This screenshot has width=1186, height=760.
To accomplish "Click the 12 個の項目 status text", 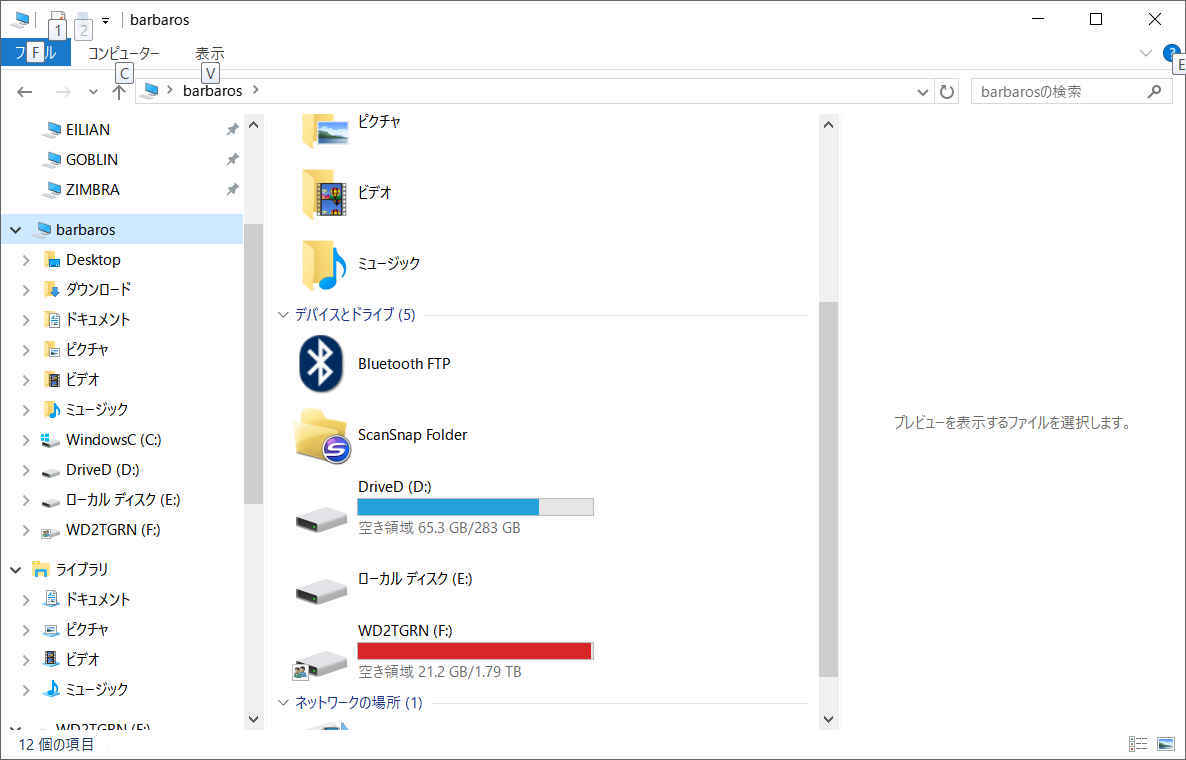I will pos(56,744).
